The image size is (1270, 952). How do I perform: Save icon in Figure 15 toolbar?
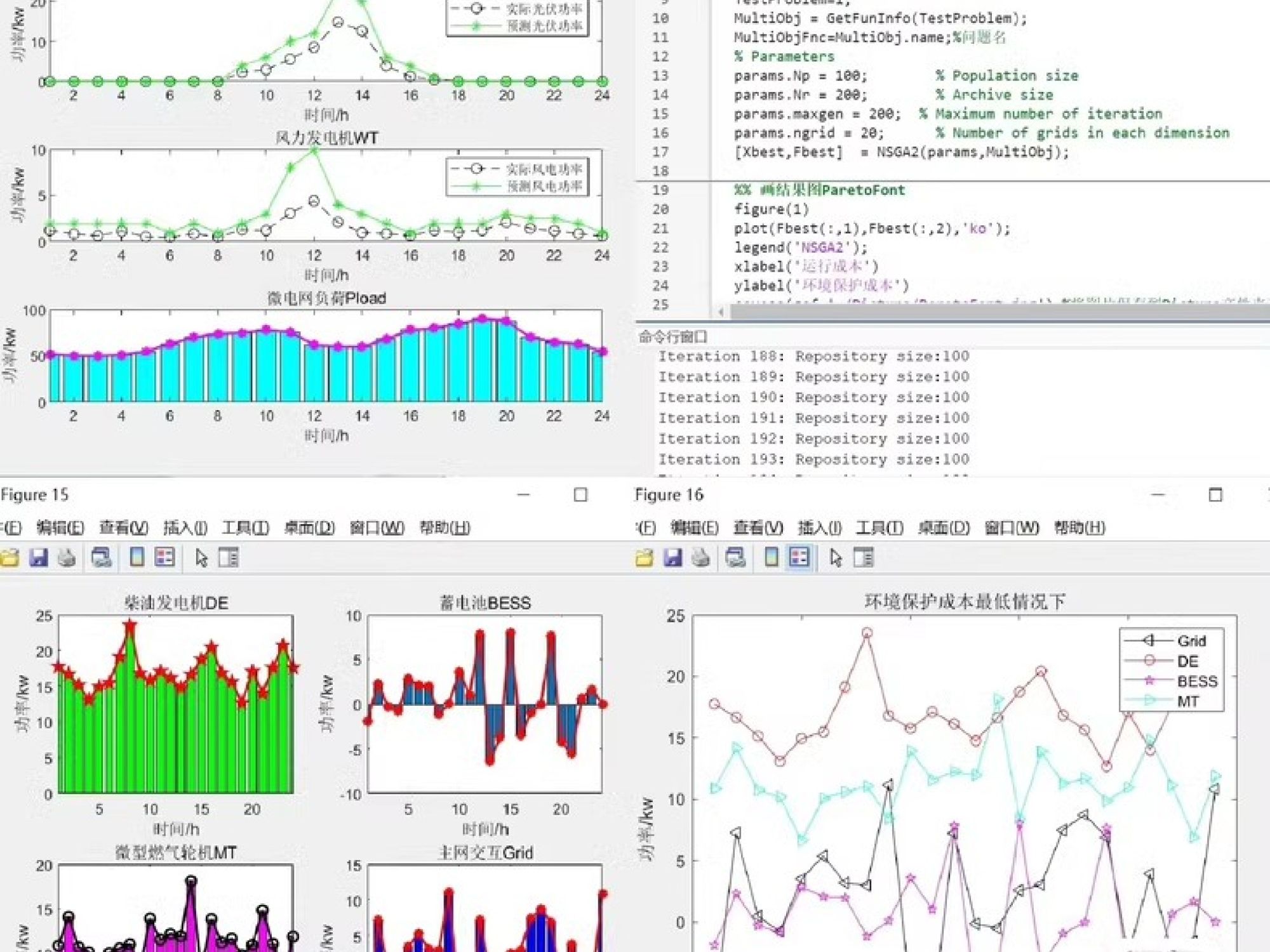(x=39, y=558)
